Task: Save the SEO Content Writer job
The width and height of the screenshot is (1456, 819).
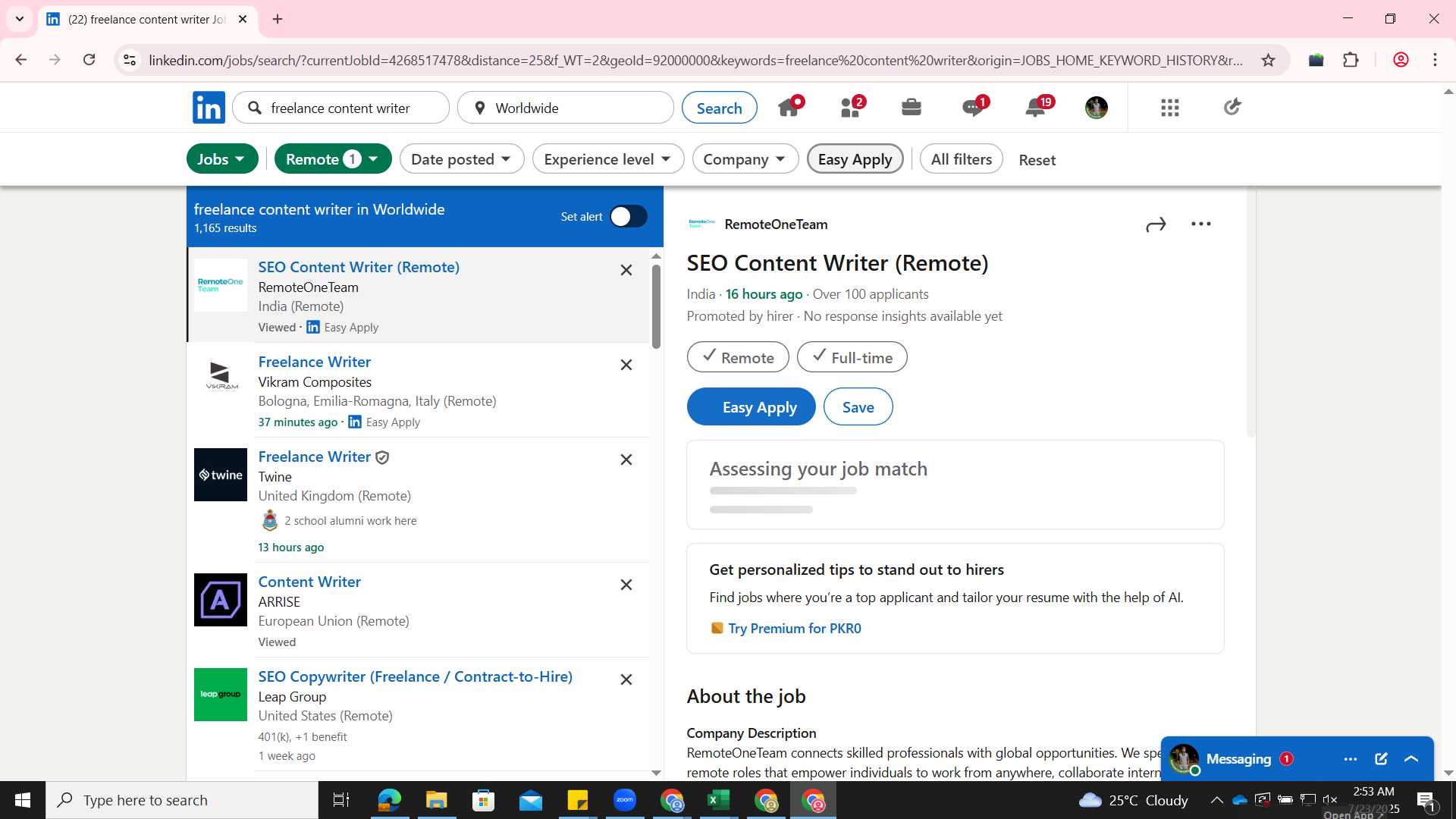Action: [858, 407]
